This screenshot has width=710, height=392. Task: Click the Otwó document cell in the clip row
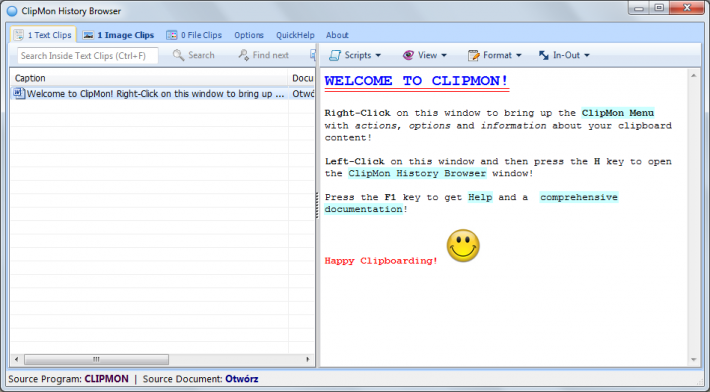click(x=302, y=94)
